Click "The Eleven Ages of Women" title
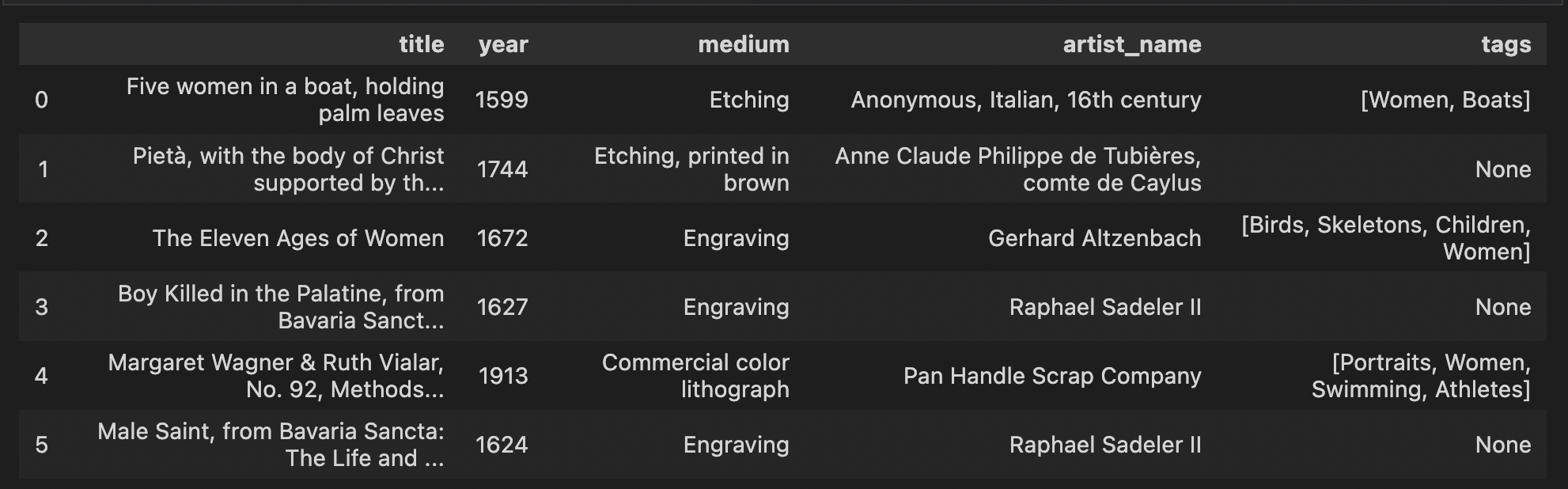 (x=297, y=238)
